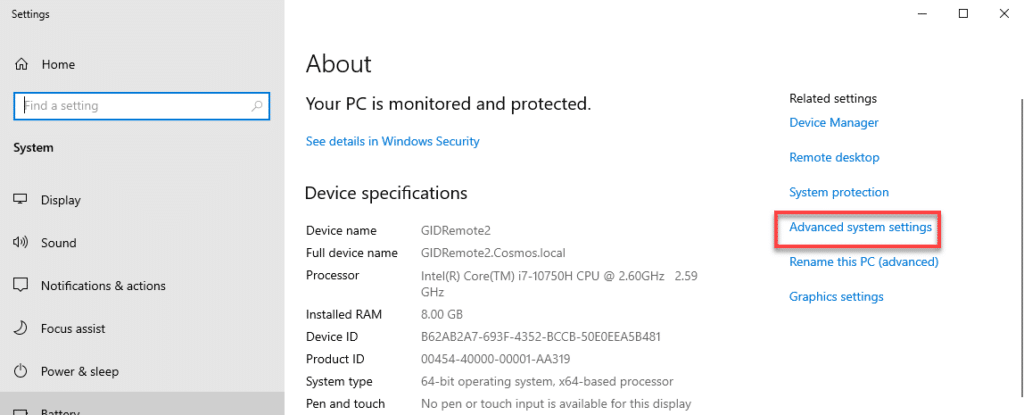Click the Power & sleep icon
This screenshot has width=1024, height=415.
[21, 372]
